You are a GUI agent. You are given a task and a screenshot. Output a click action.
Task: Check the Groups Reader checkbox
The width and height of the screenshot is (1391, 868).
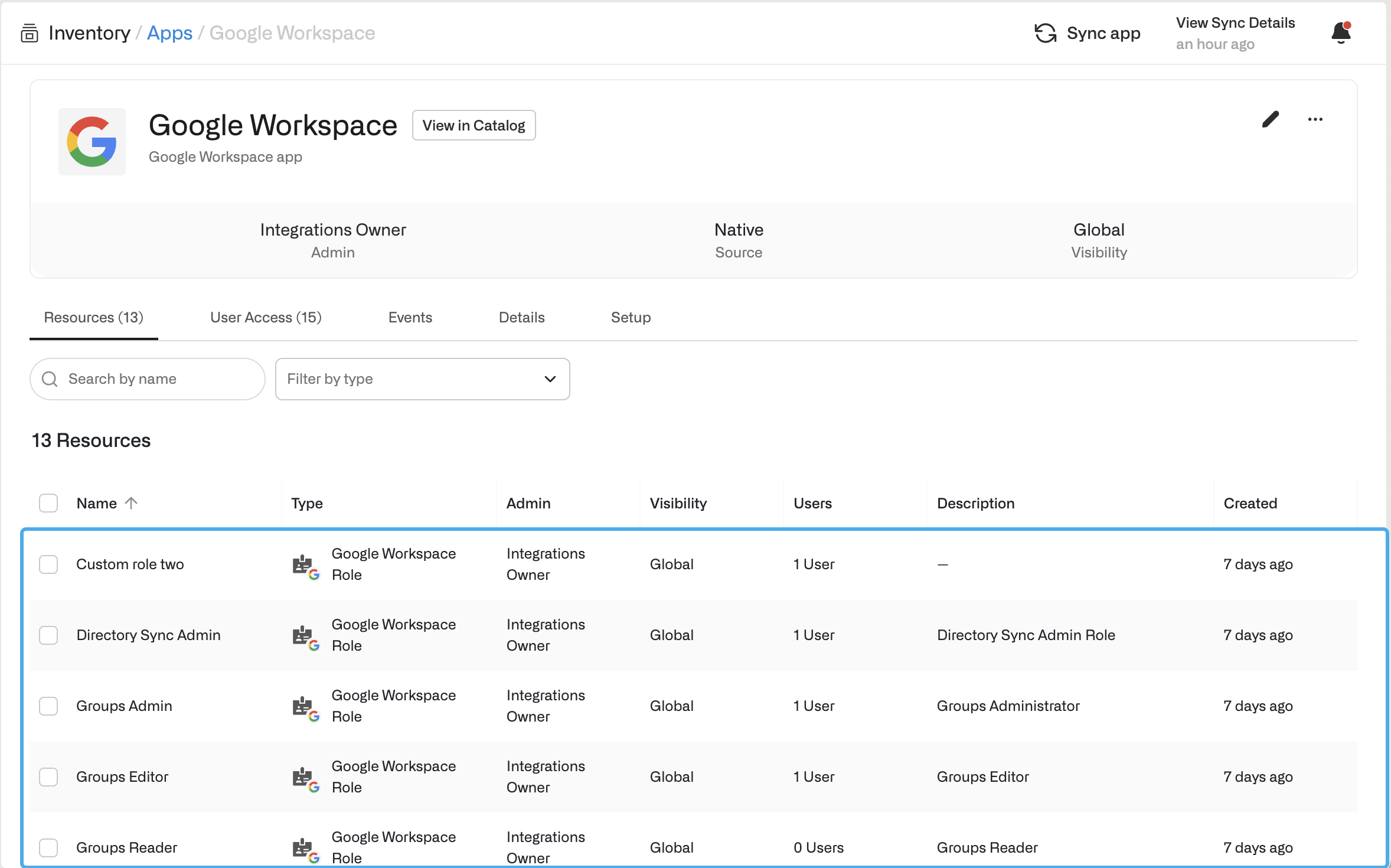pyautogui.click(x=48, y=848)
